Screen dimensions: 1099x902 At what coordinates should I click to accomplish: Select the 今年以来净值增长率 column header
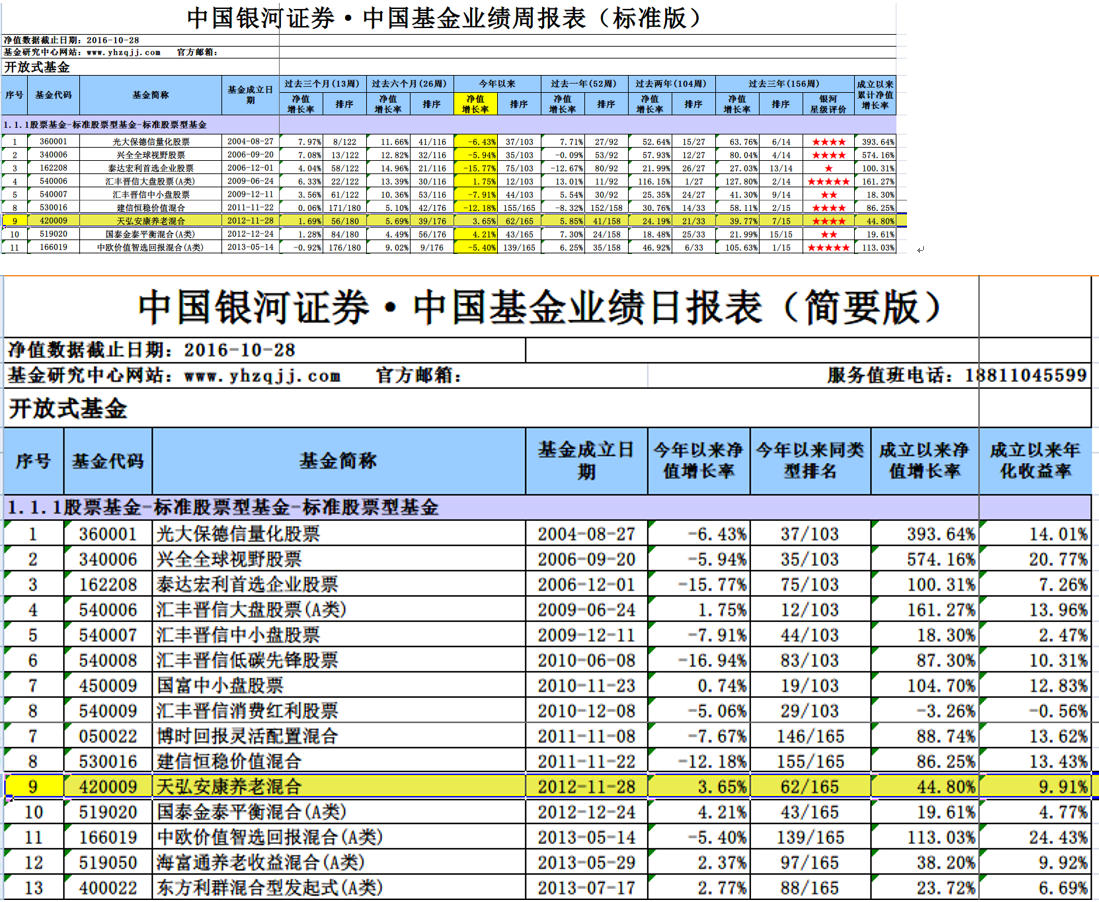[x=699, y=461]
